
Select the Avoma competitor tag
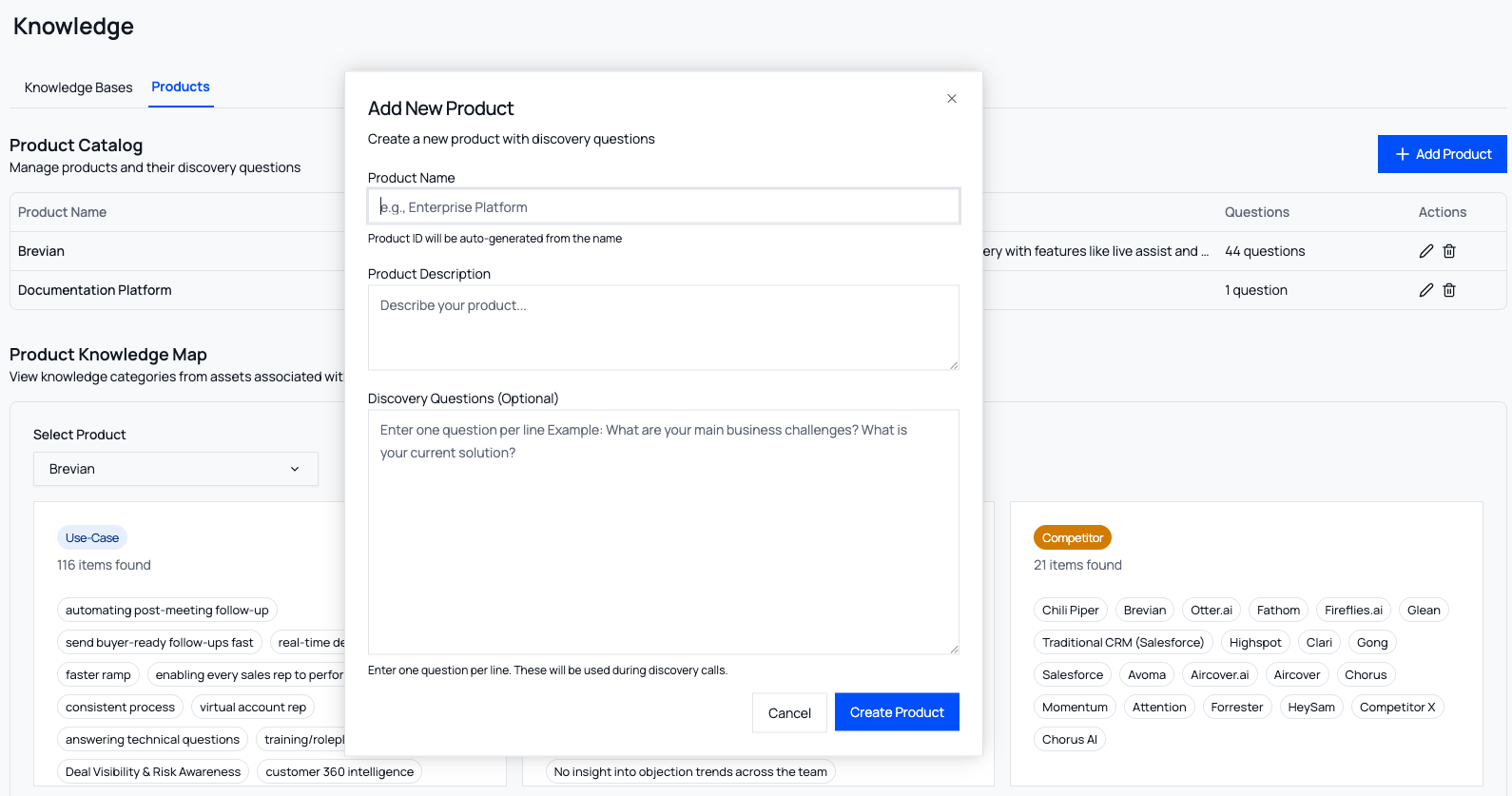[1147, 675]
